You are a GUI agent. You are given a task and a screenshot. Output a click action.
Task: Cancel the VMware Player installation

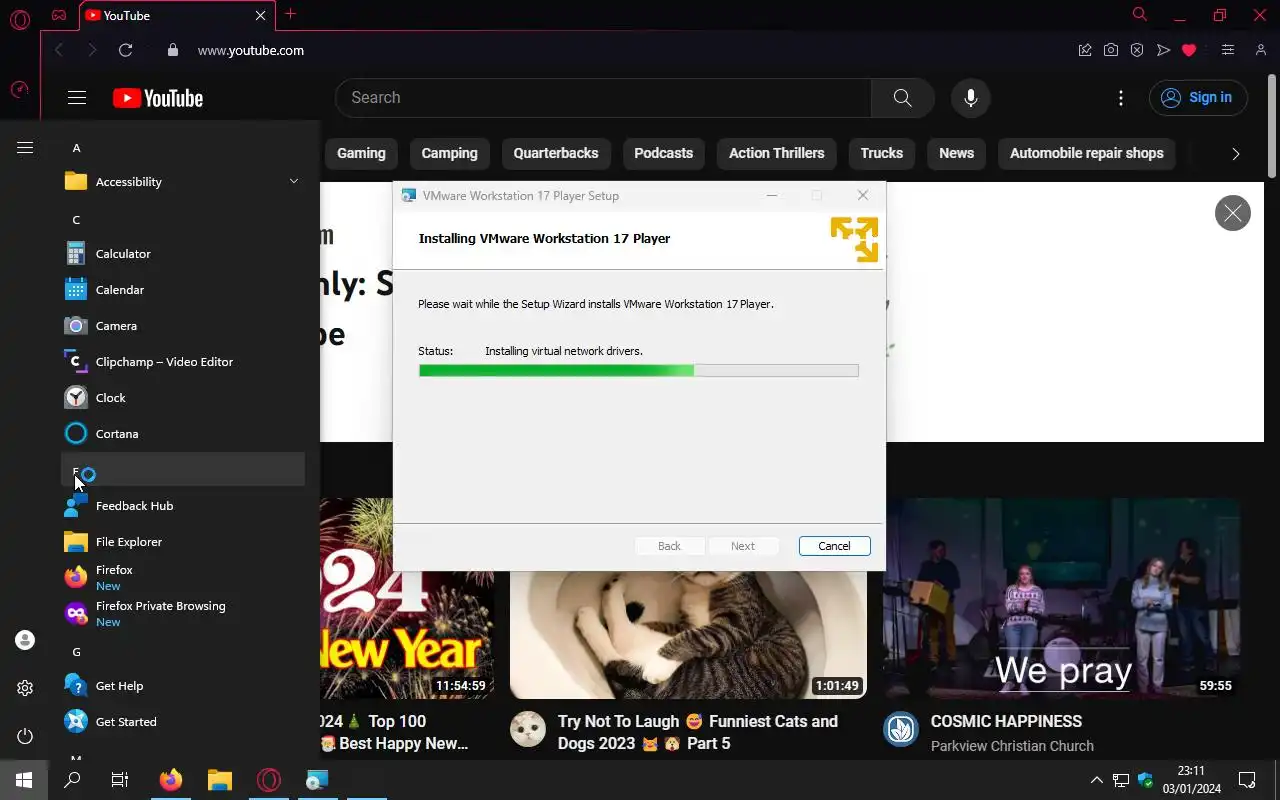[834, 546]
